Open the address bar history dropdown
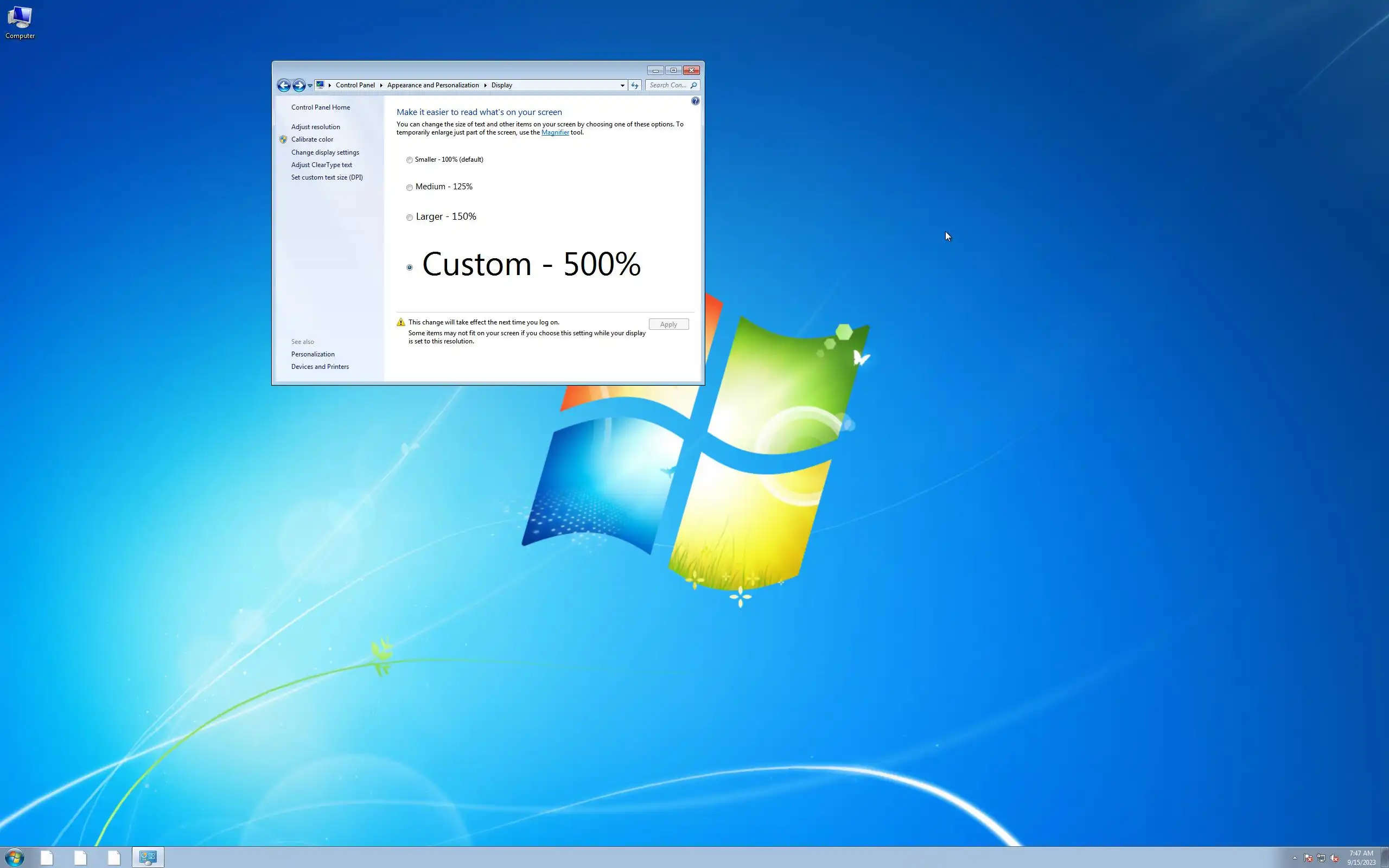The height and width of the screenshot is (868, 1389). pyautogui.click(x=622, y=86)
